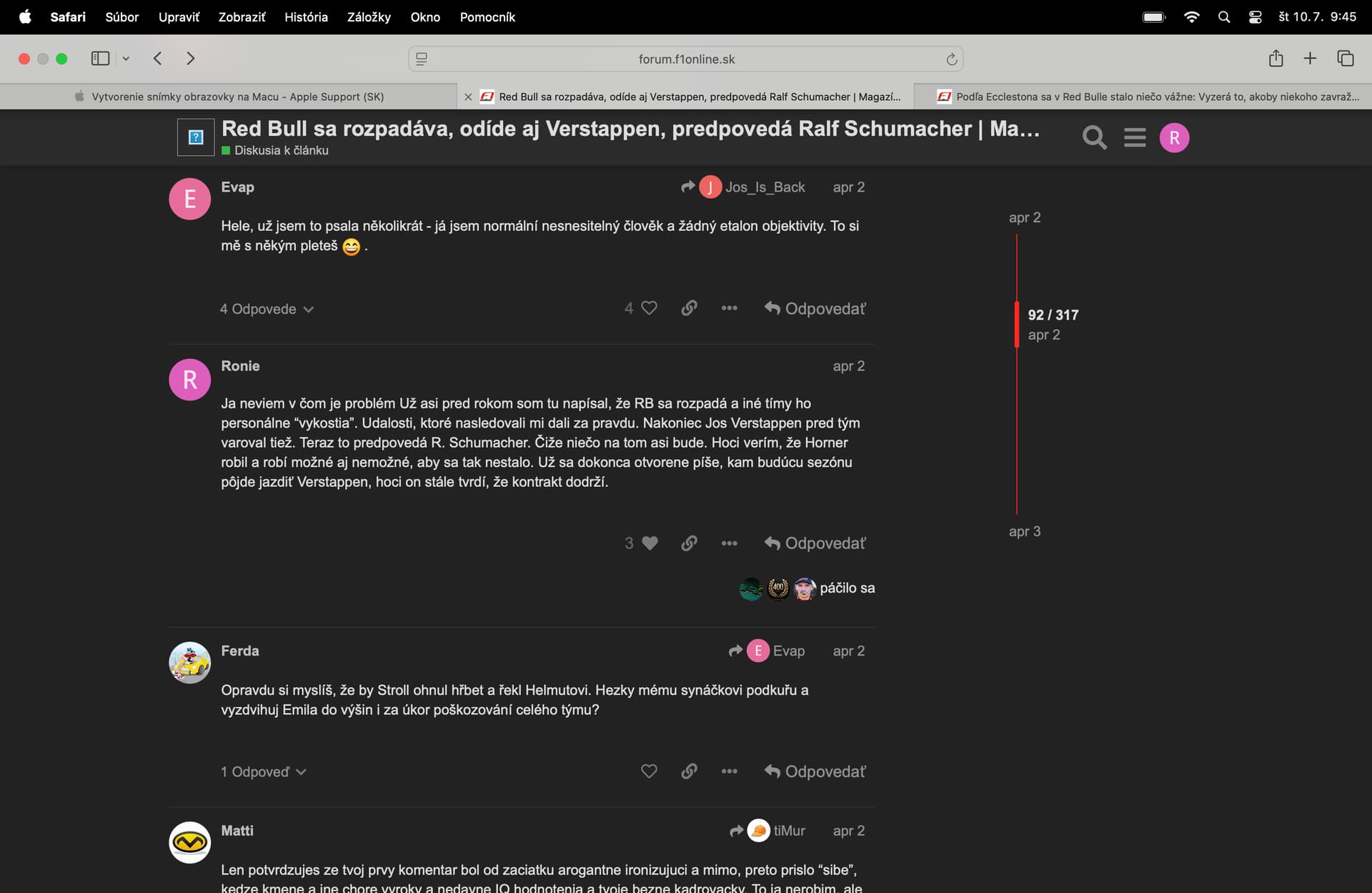Open Evap's profile via the E avatar
The image size is (1372, 893).
pos(189,199)
